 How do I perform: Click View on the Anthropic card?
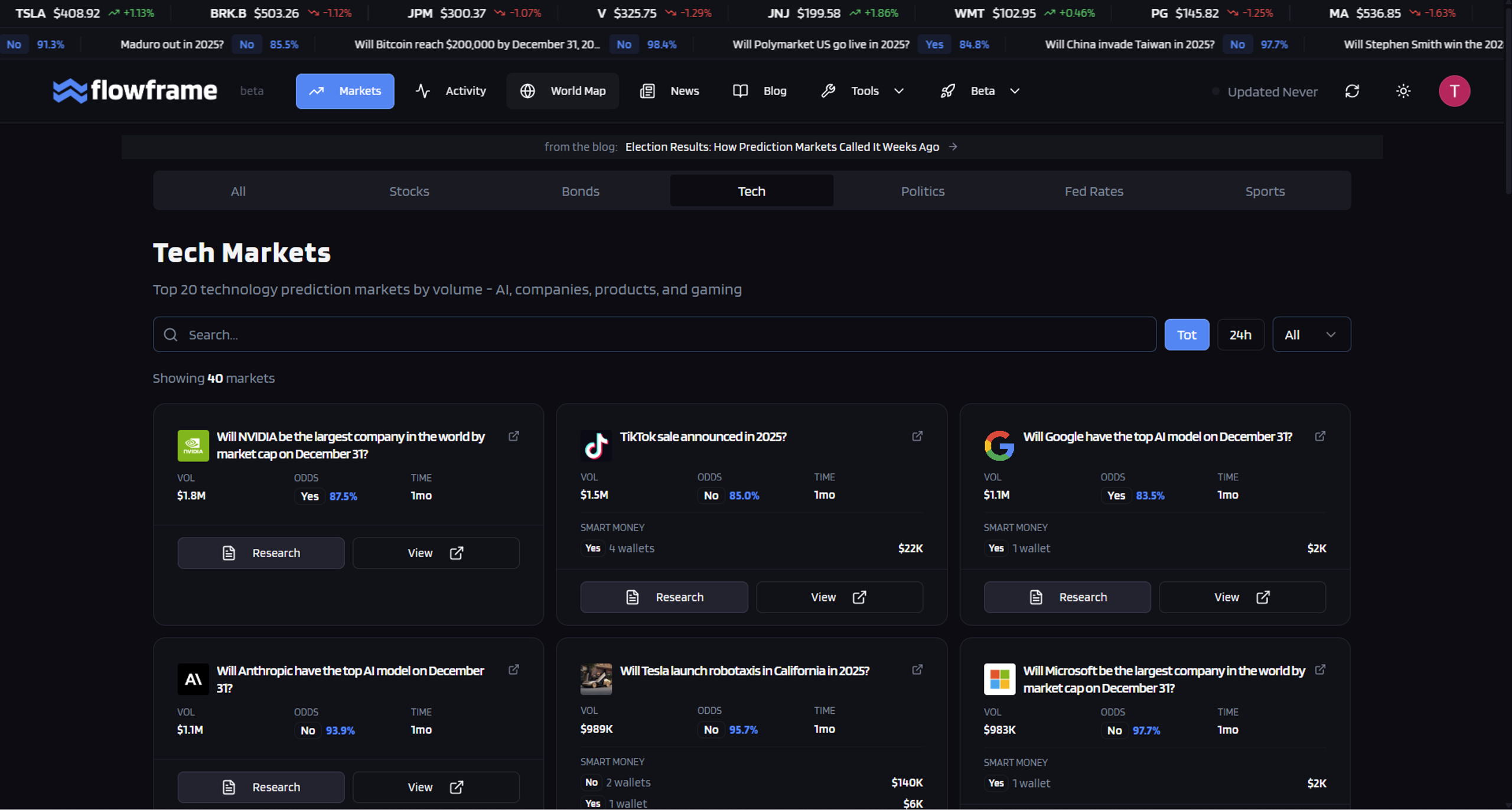tap(436, 787)
